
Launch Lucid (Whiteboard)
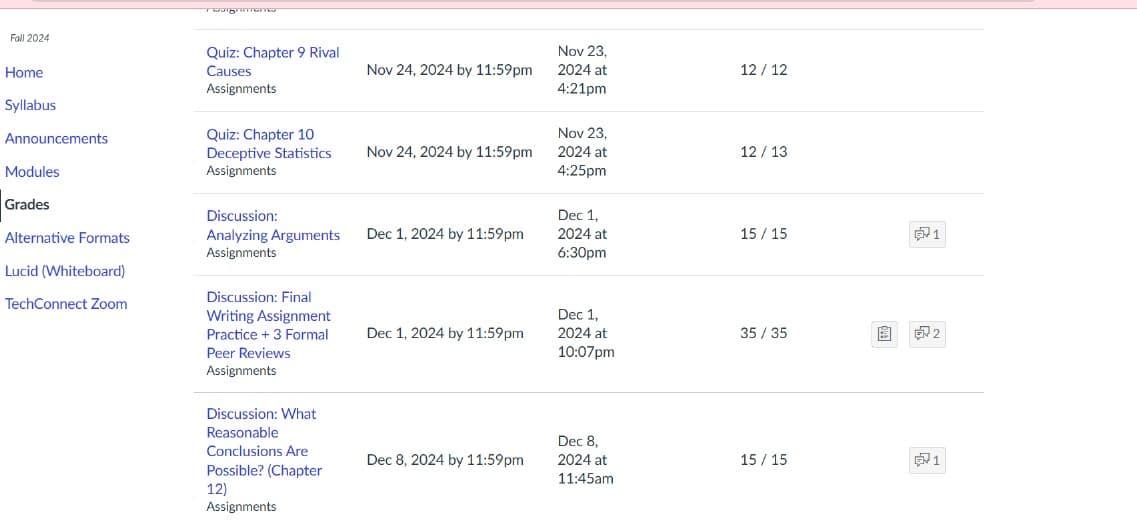point(65,271)
